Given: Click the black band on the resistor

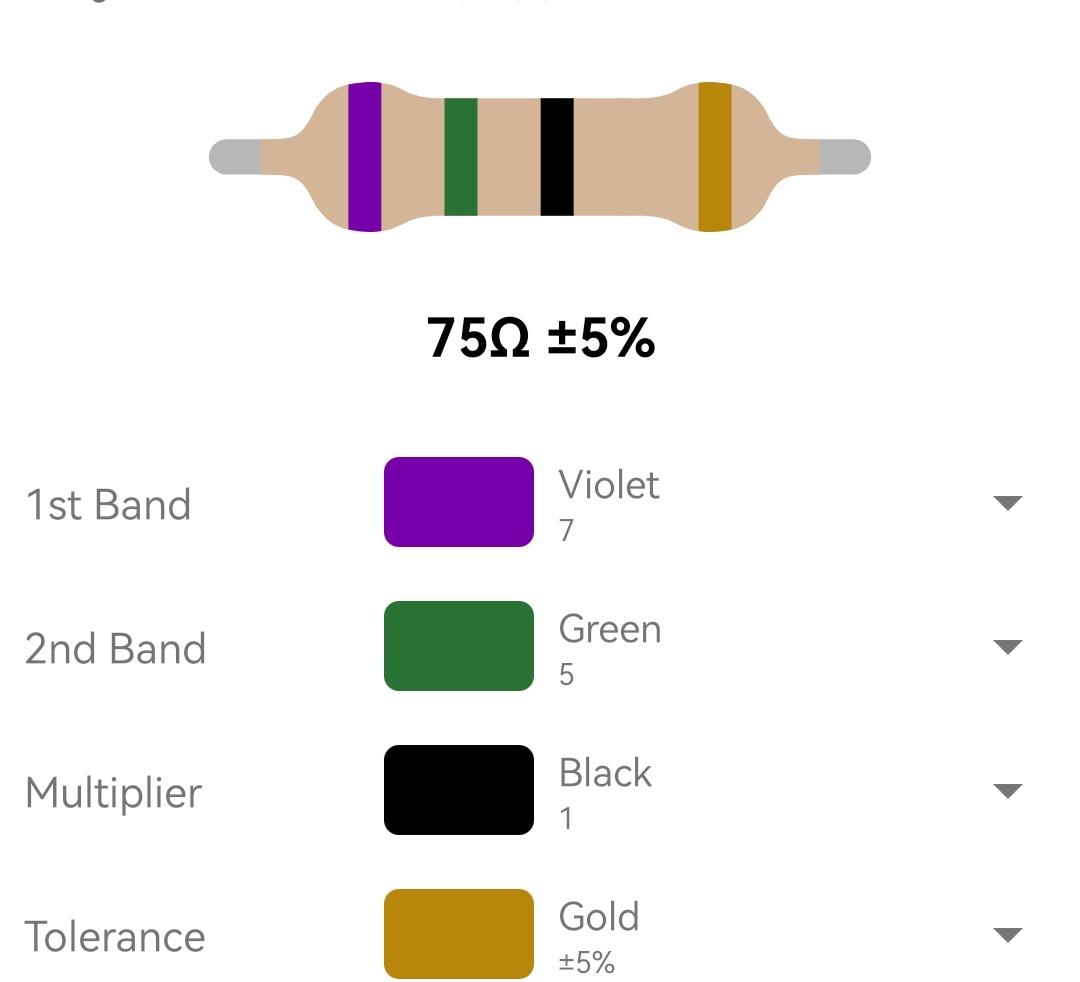Looking at the screenshot, I should click(557, 157).
